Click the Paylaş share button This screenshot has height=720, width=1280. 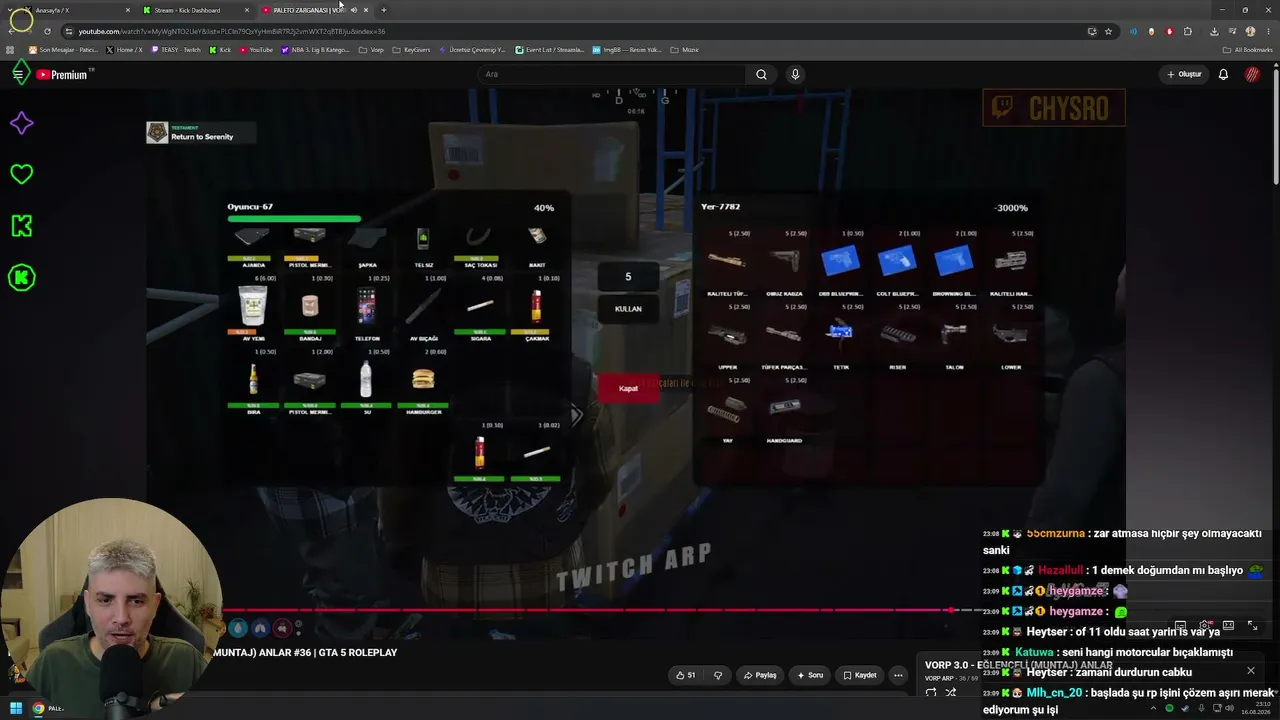click(x=760, y=675)
